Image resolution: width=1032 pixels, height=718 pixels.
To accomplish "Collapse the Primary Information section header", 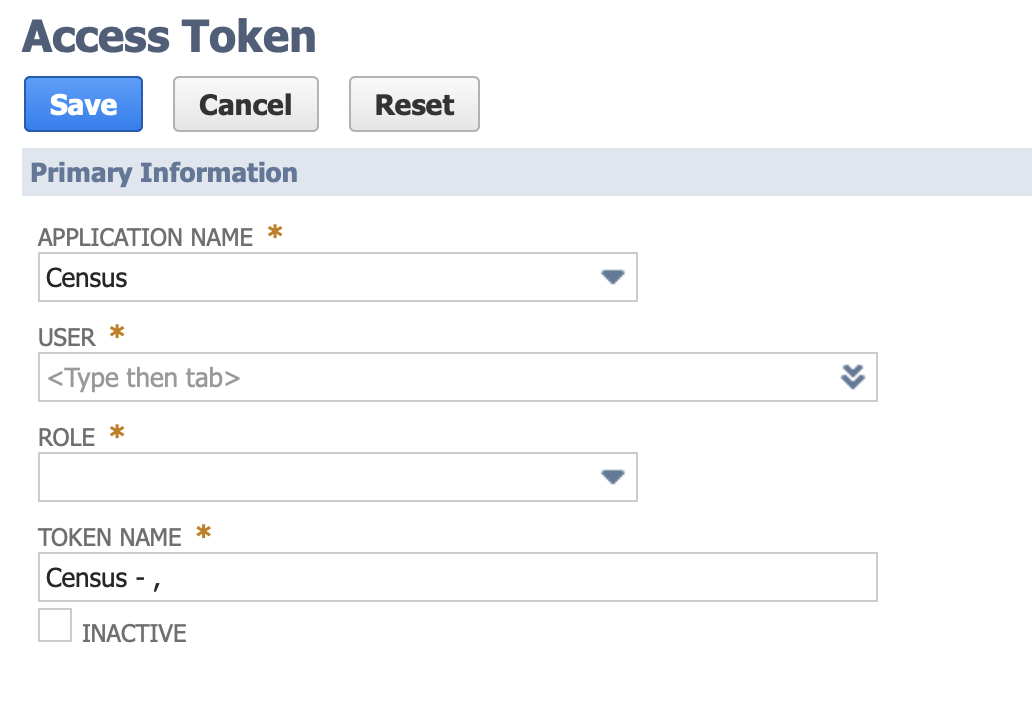I will click(164, 172).
